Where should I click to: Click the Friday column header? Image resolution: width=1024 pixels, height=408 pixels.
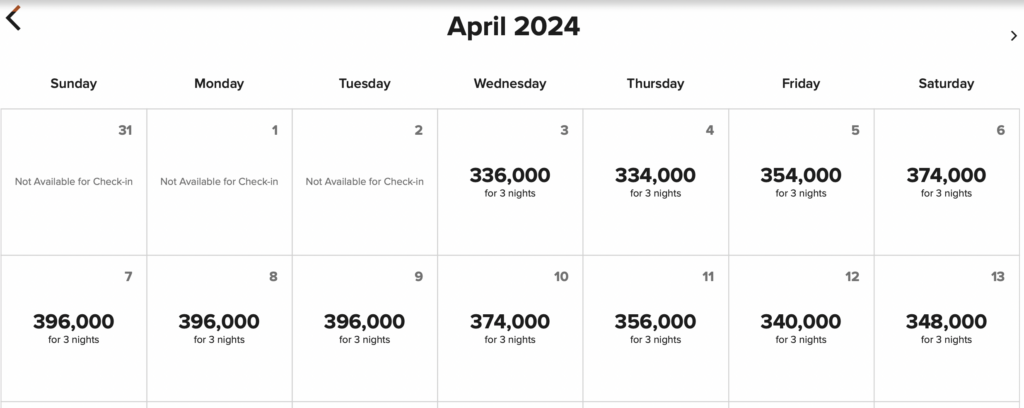(x=801, y=84)
